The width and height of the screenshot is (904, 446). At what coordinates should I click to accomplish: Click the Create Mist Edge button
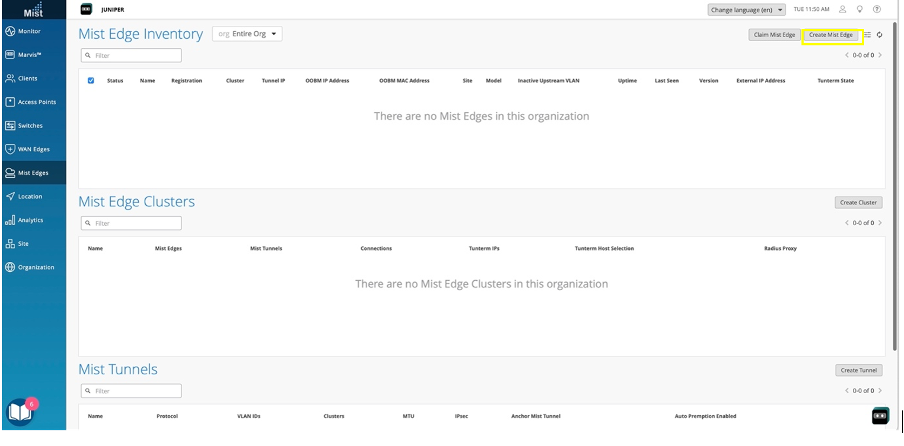[831, 35]
